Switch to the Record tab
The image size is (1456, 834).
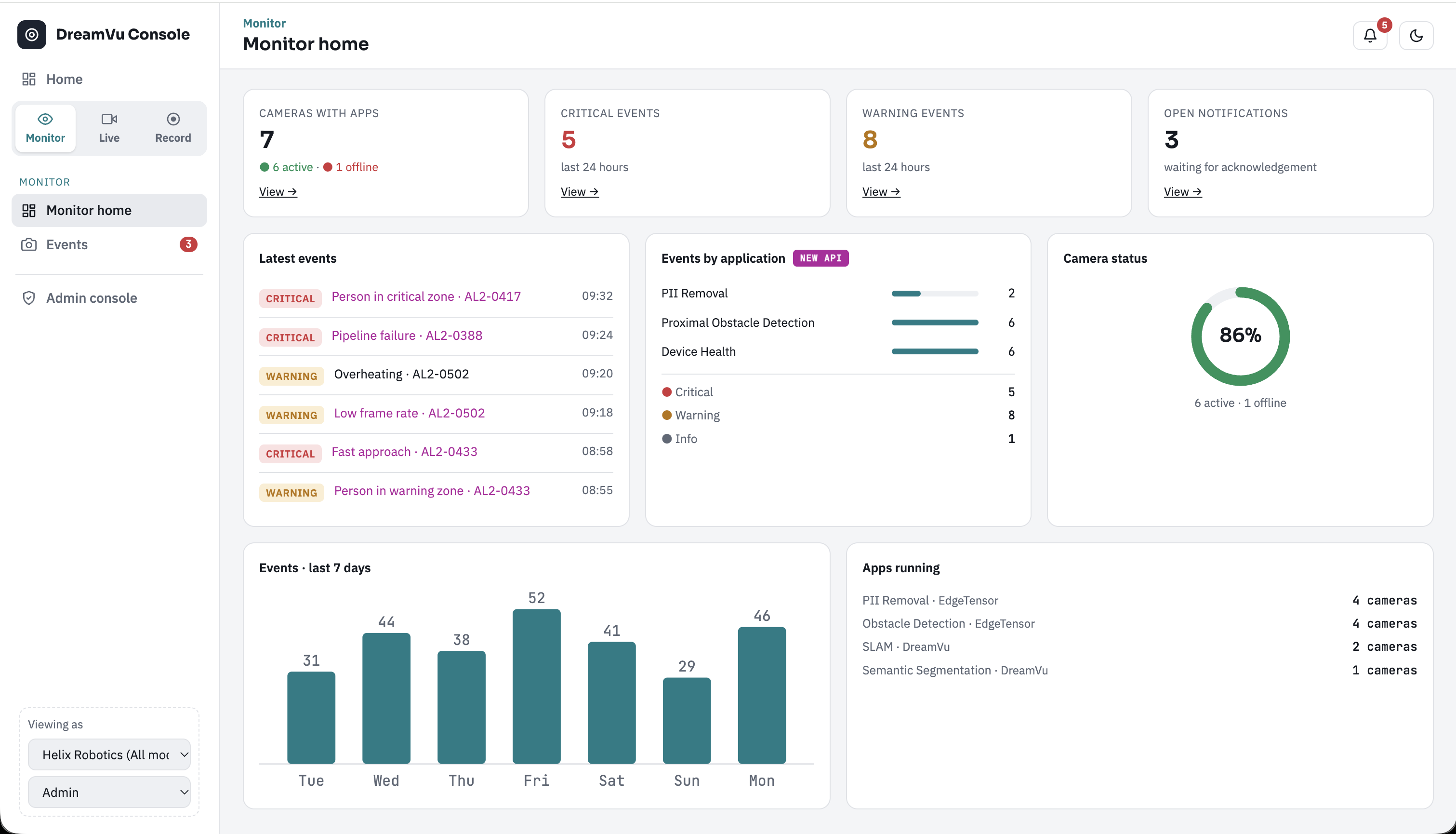(173, 128)
